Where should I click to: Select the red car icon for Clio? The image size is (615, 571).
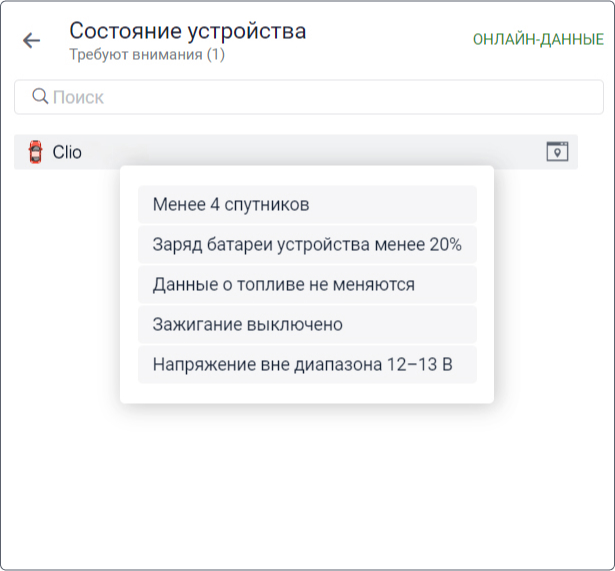point(35,152)
